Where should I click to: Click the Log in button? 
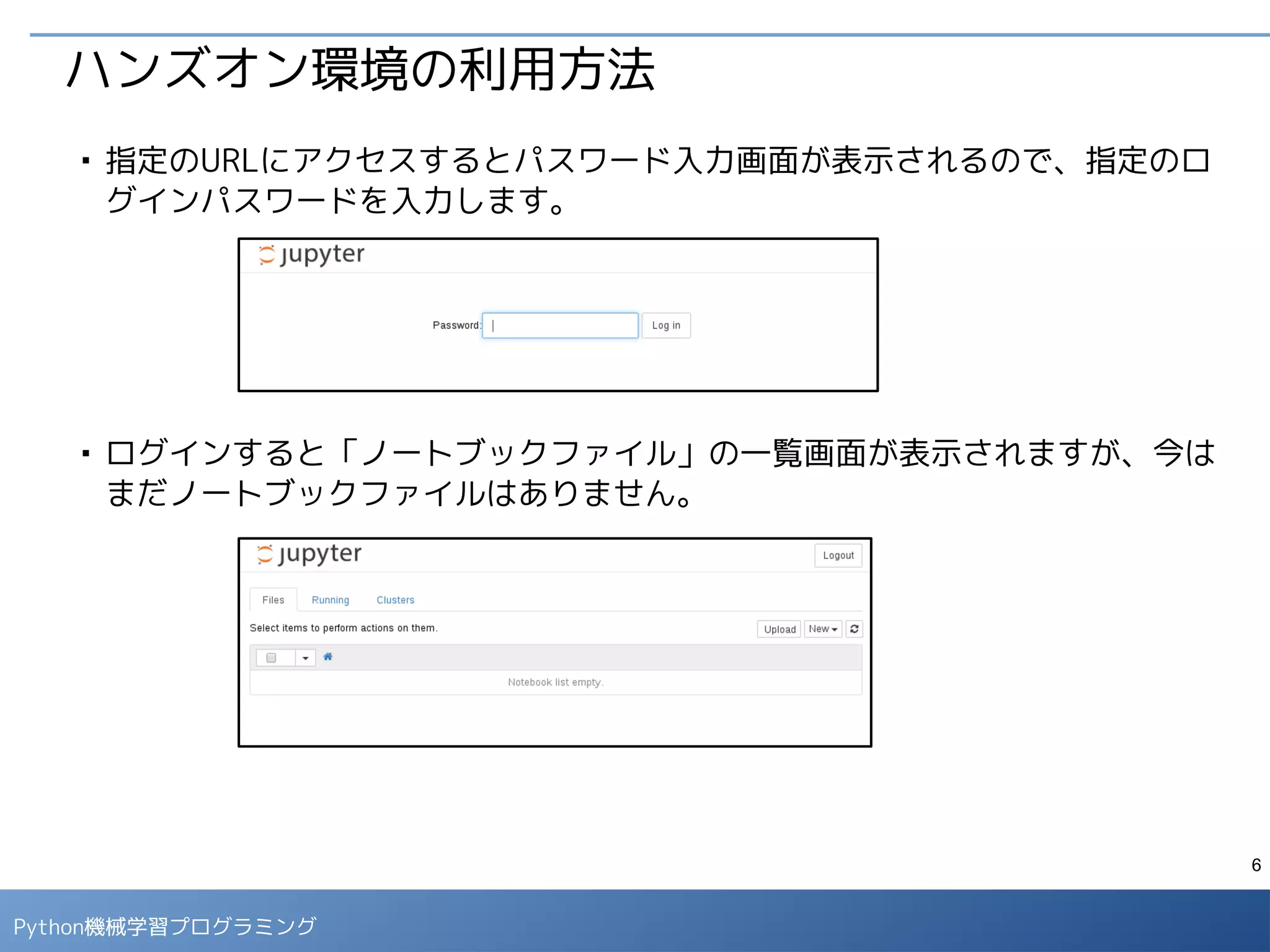666,325
